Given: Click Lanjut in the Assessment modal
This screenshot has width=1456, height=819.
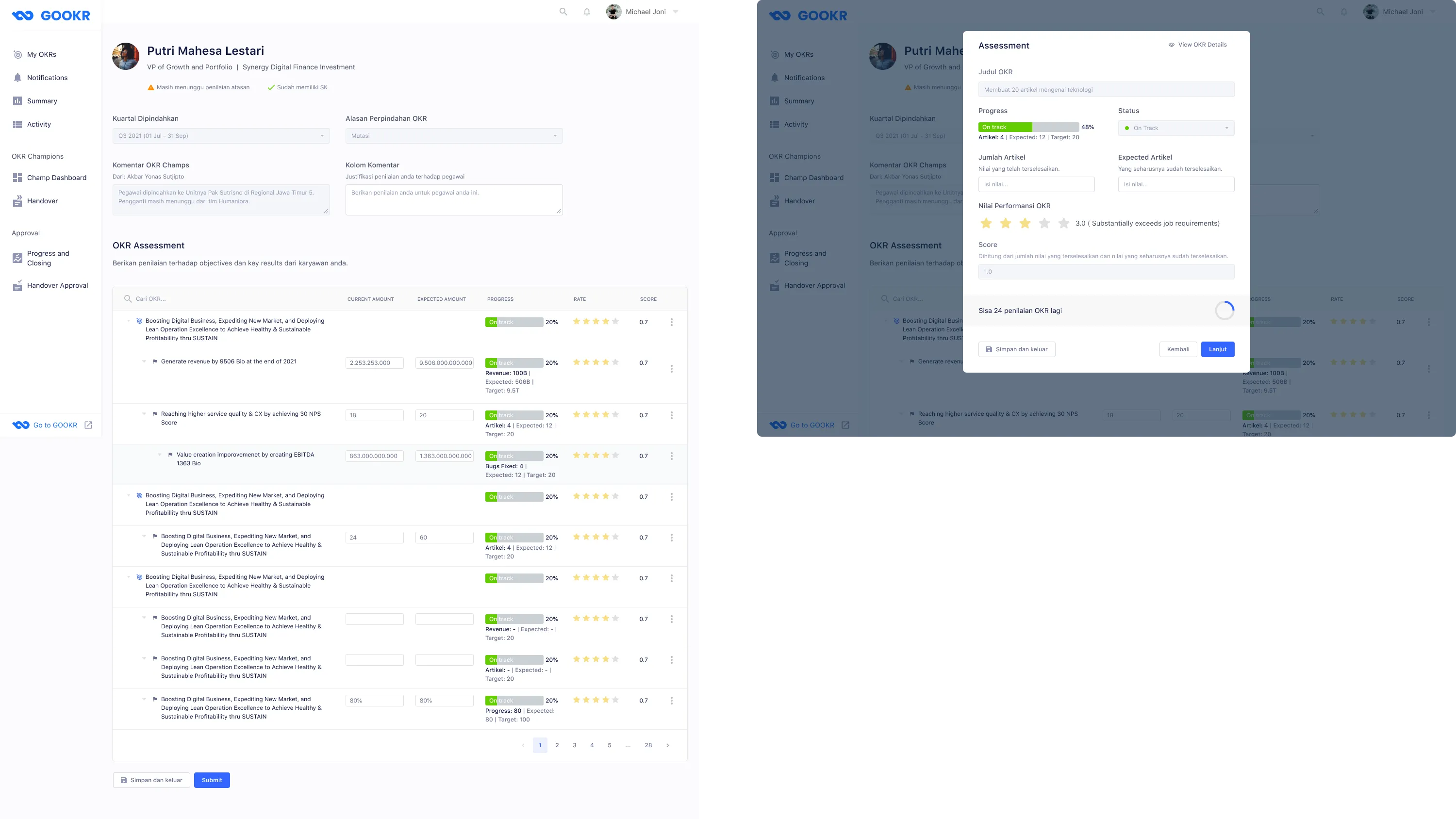Looking at the screenshot, I should click(1218, 349).
